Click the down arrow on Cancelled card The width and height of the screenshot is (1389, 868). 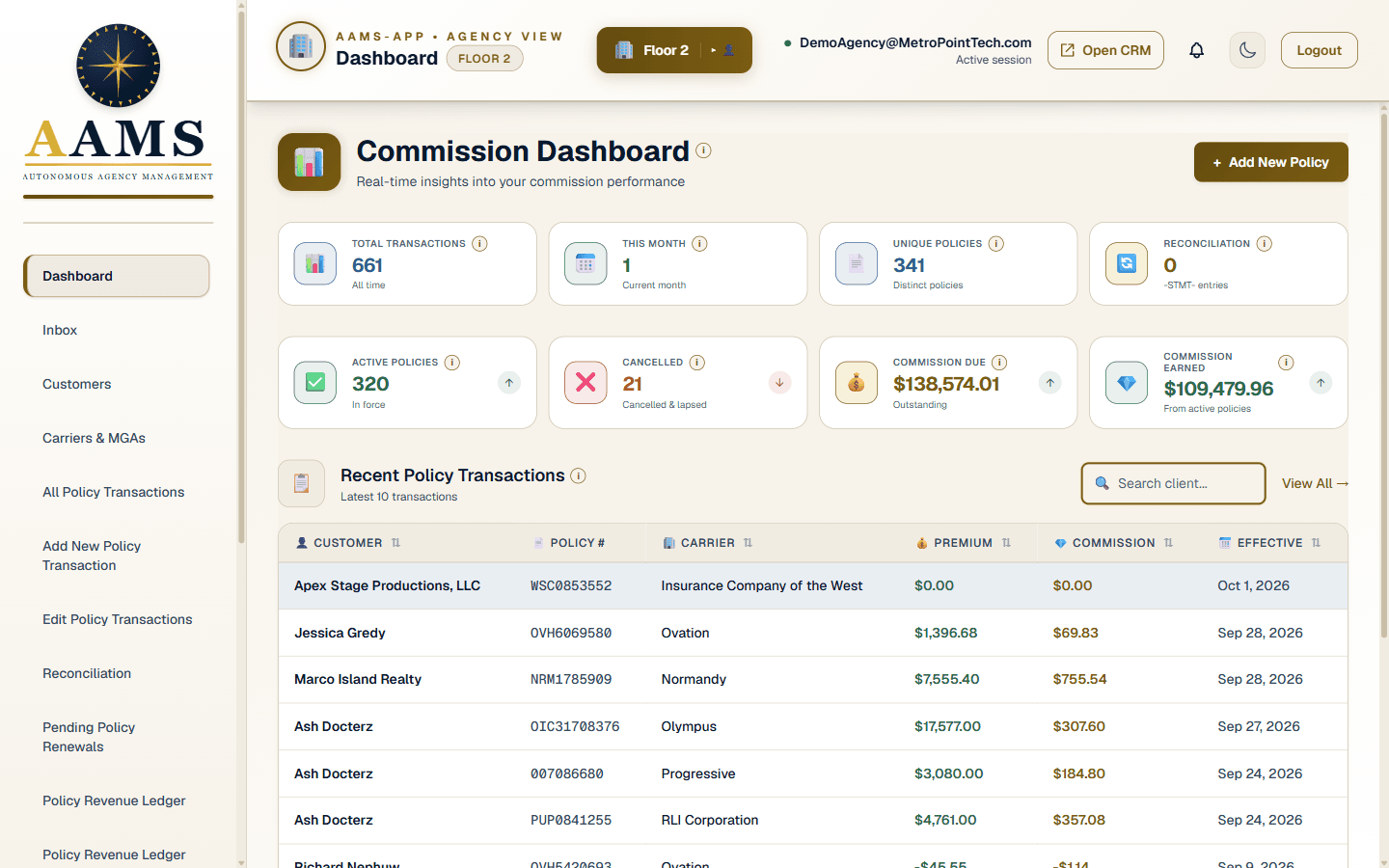tap(779, 383)
